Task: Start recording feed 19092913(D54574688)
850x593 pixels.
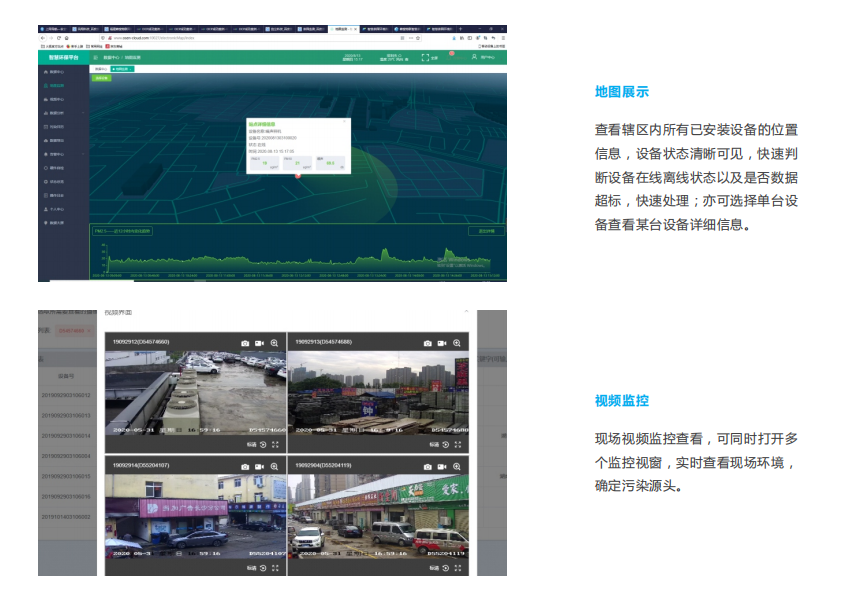Action: click(x=442, y=343)
